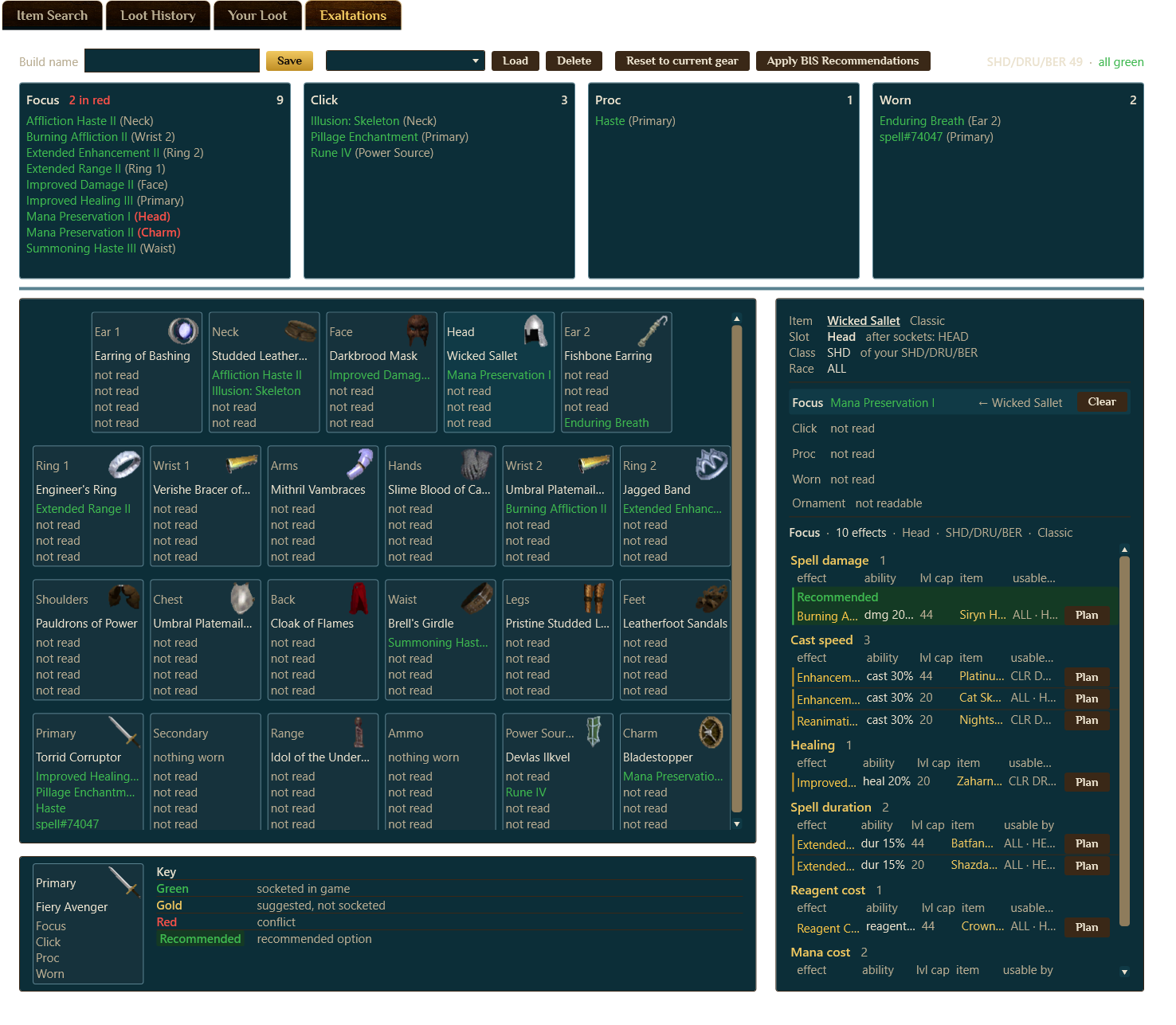Click the Darkbrood Mask face icon
Screen dimensions: 1176x1025
pyautogui.click(x=418, y=331)
